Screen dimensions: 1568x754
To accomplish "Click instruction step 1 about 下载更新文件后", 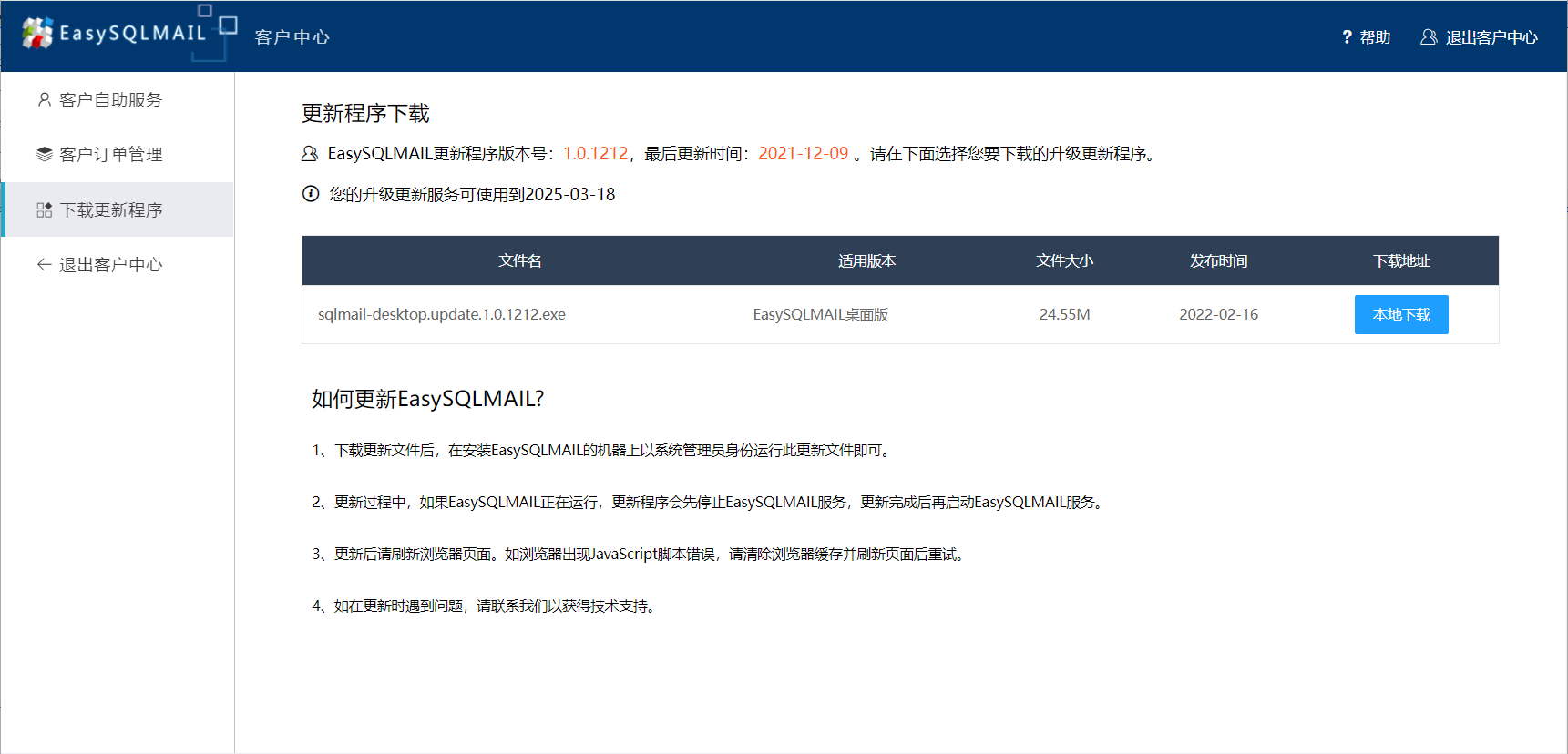I will point(603,451).
